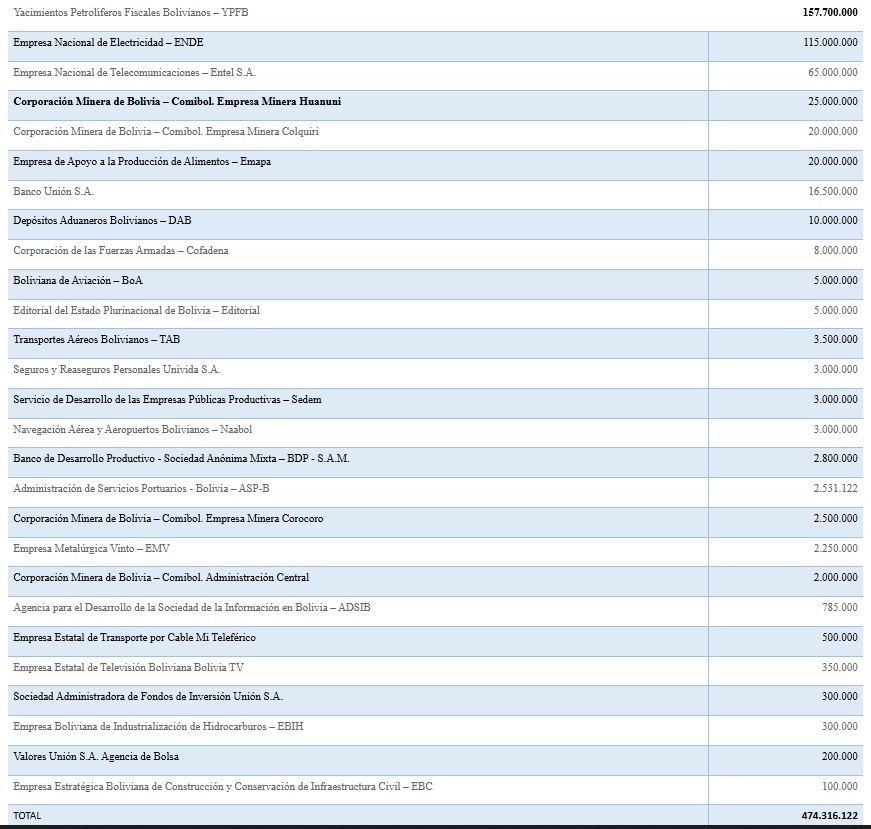Click the Cofadena row label
This screenshot has width=871, height=829.
(120, 251)
